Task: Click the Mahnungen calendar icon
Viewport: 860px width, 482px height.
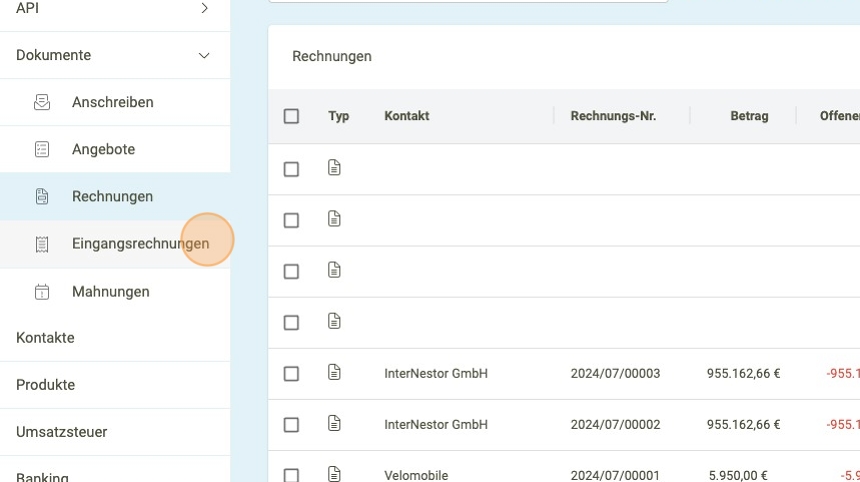Action: [42, 292]
